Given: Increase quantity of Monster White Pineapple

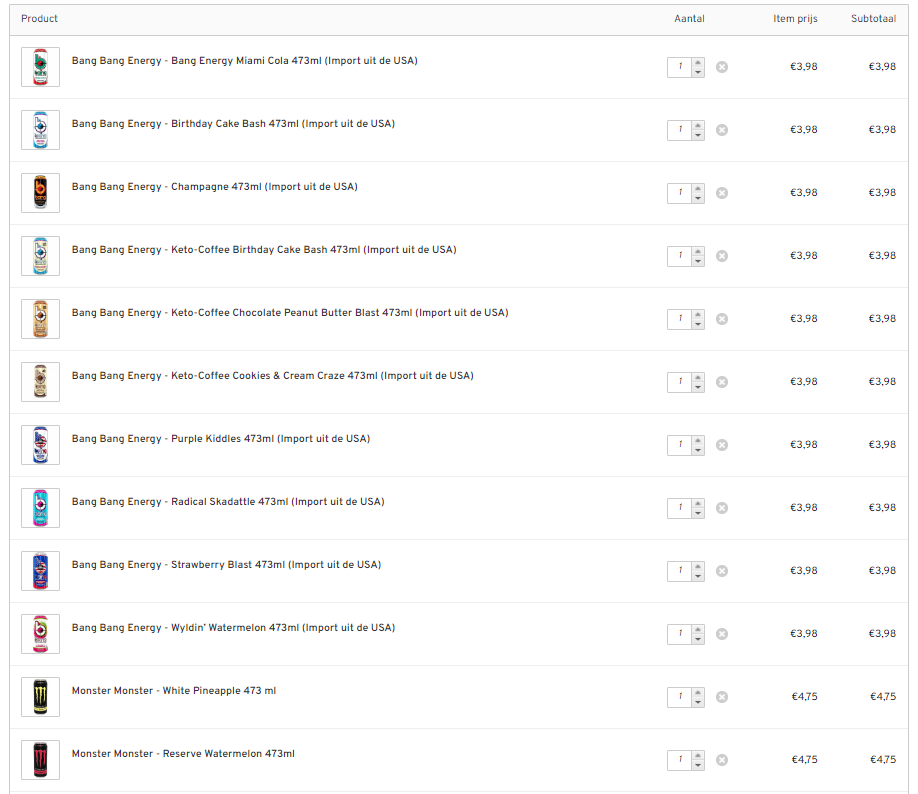Looking at the screenshot, I should coord(698,692).
